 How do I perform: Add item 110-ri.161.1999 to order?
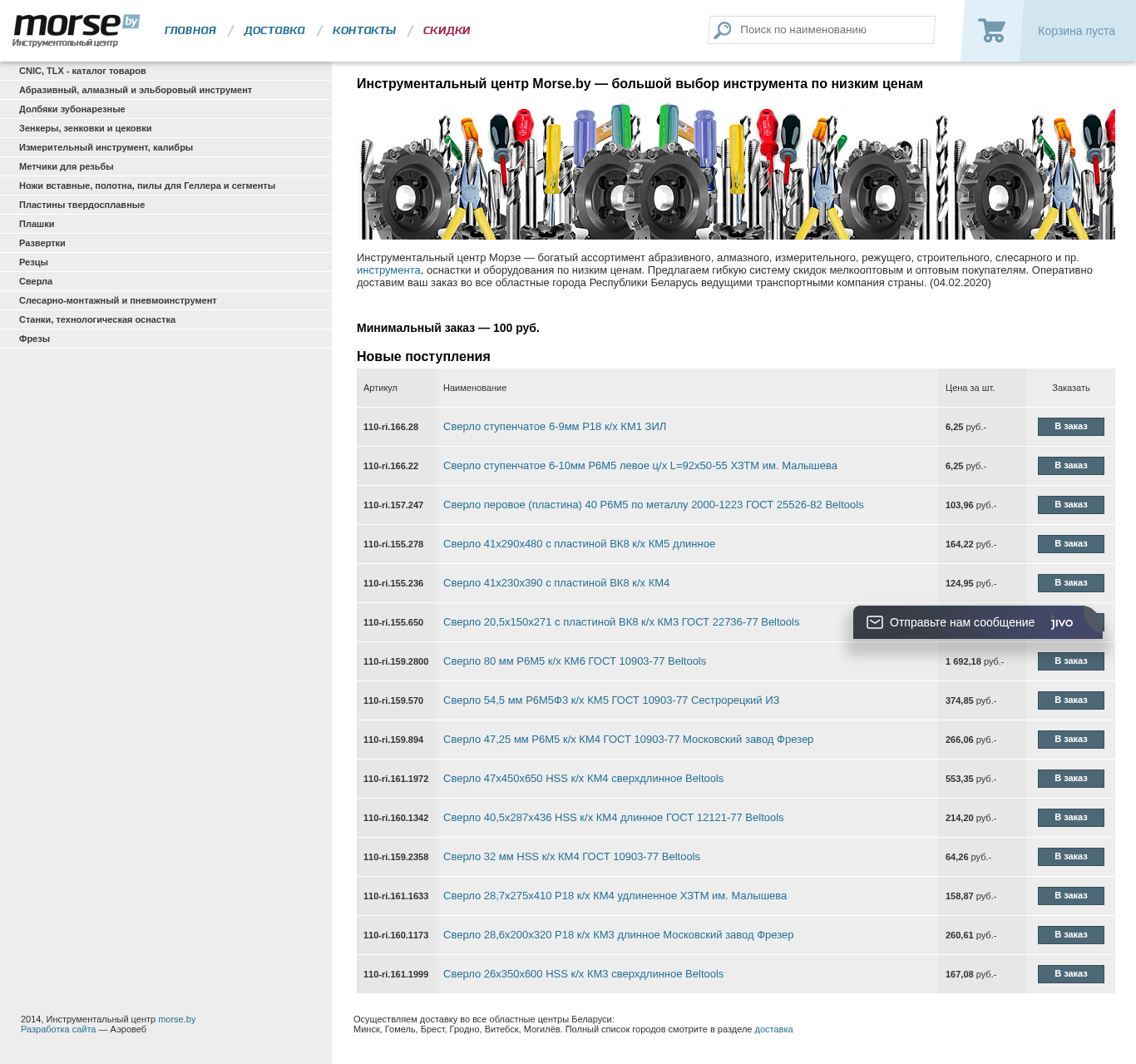coord(1071,974)
